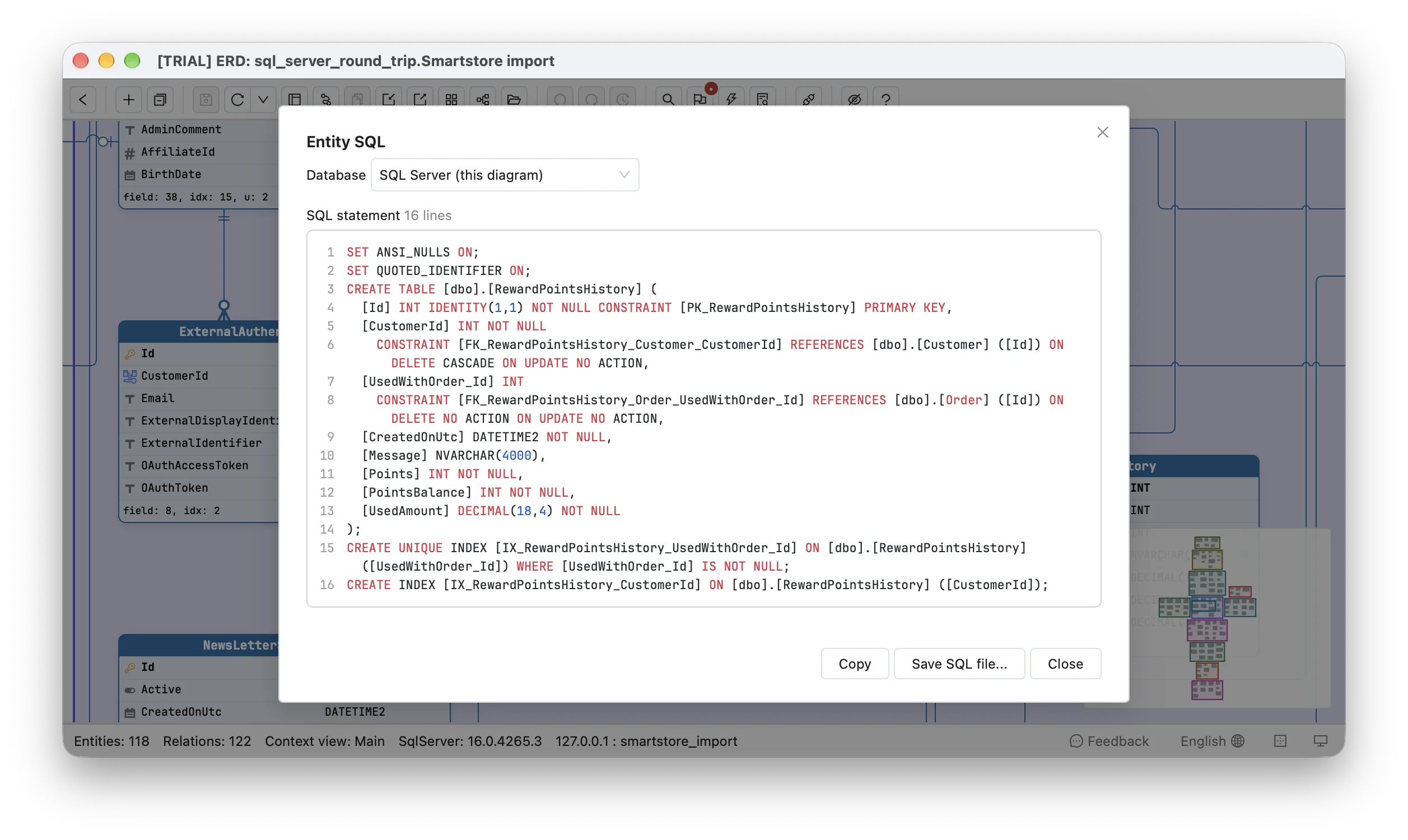Viewport: 1408px width, 840px height.
Task: Click the English language selector
Action: [1212, 741]
